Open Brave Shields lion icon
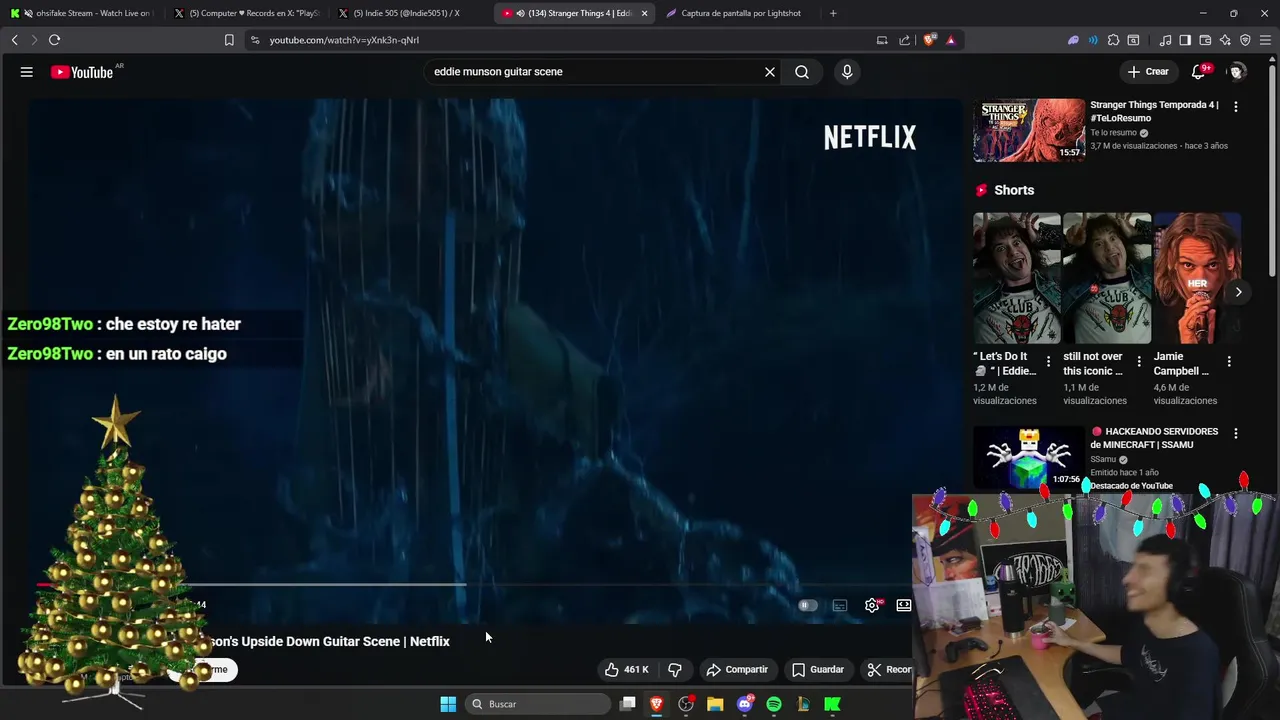Image resolution: width=1280 pixels, height=720 pixels. [930, 40]
